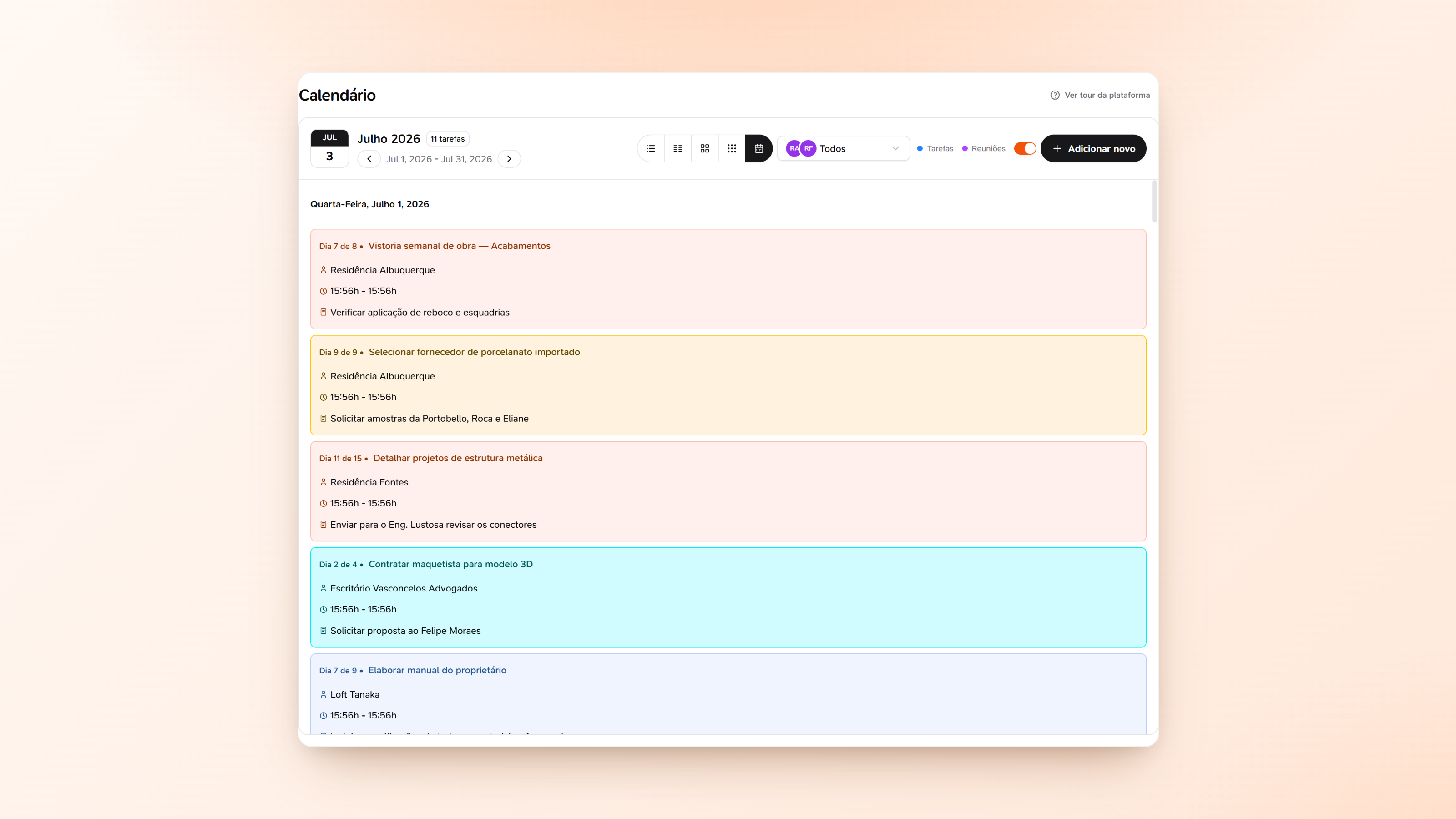Open the Ver tour da plataforma link

[x=1107, y=95]
